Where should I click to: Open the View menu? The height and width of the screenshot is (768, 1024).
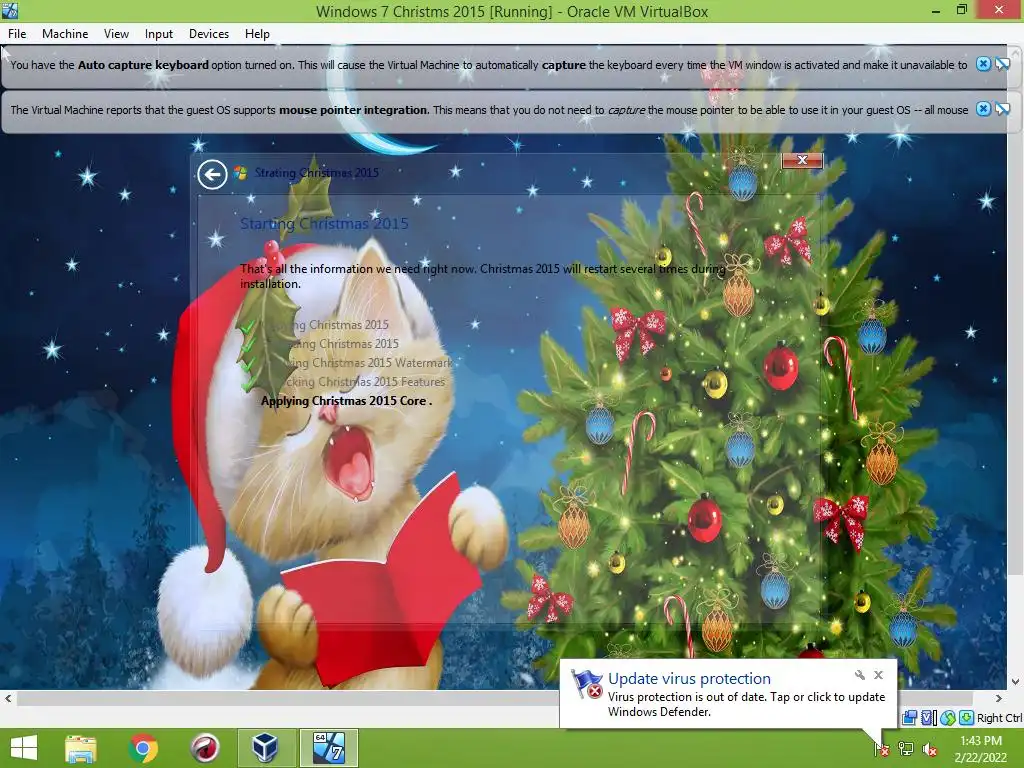(116, 34)
